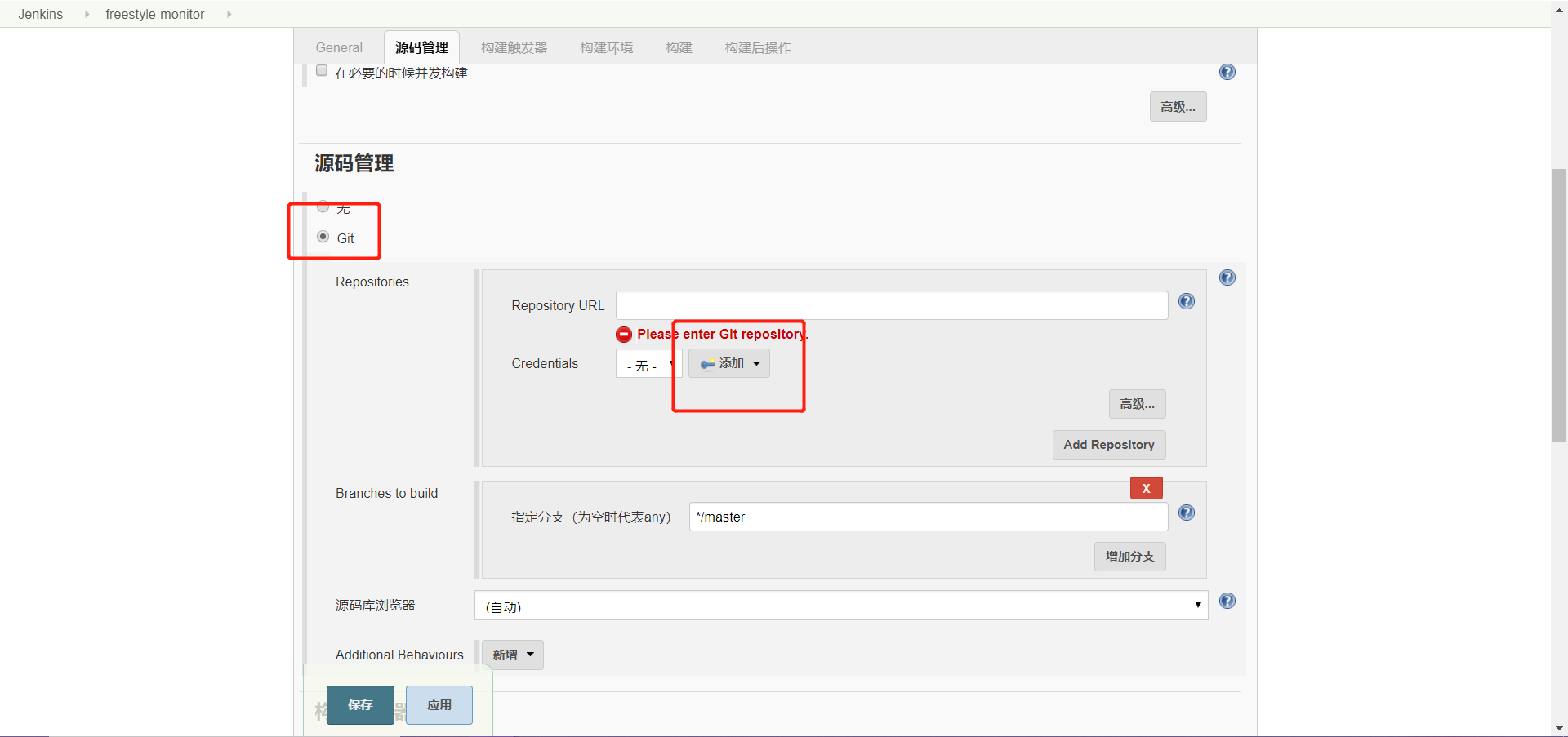The height and width of the screenshot is (737, 1568).
Task: Click the 增加分支 button
Action: [x=1129, y=556]
